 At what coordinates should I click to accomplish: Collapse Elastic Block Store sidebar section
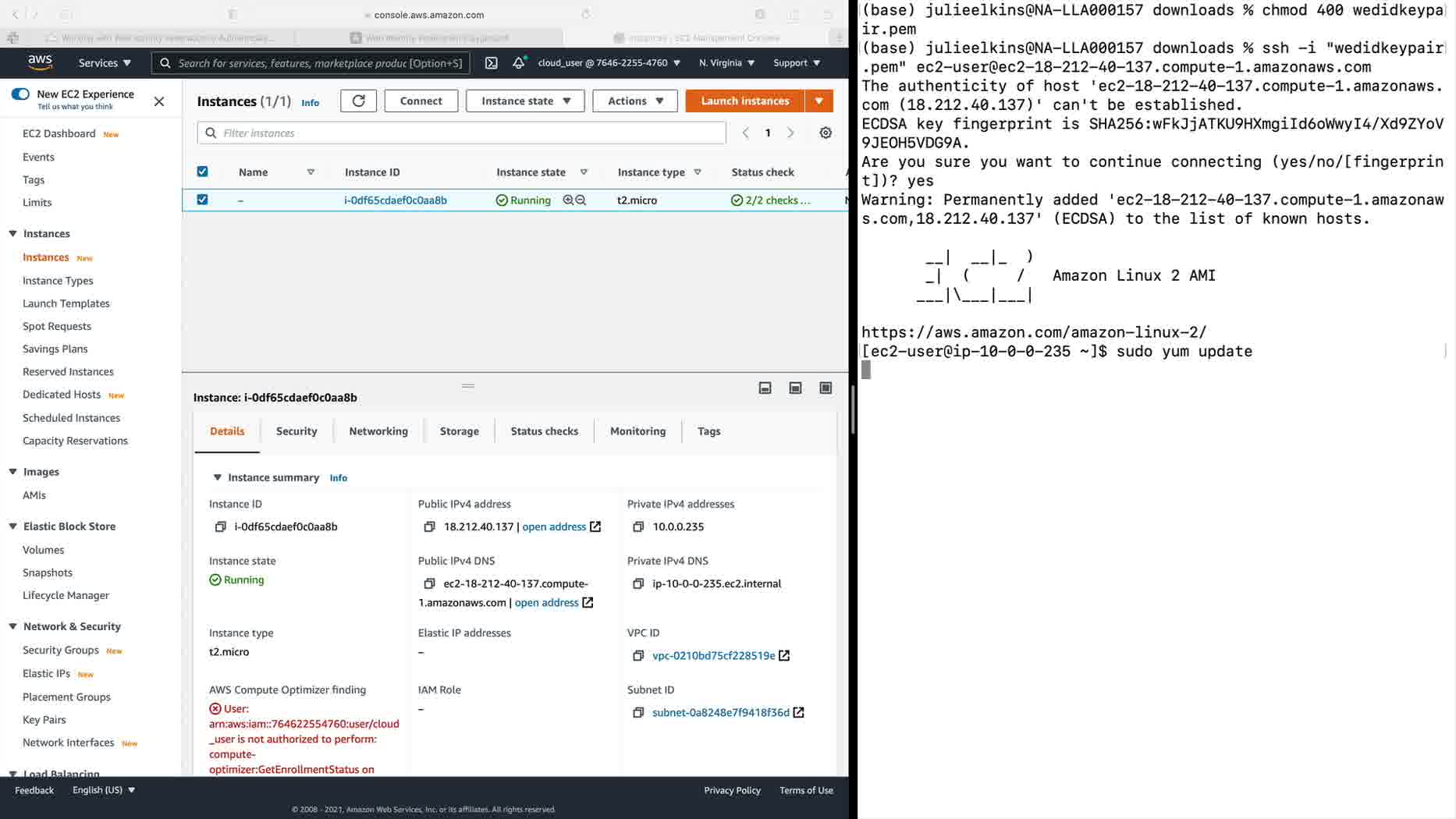[x=13, y=526]
